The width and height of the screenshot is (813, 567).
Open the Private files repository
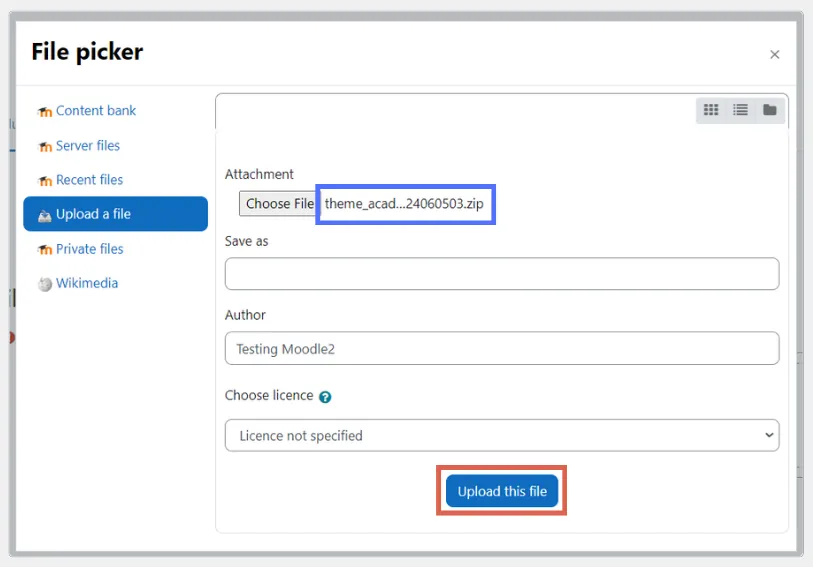89,249
